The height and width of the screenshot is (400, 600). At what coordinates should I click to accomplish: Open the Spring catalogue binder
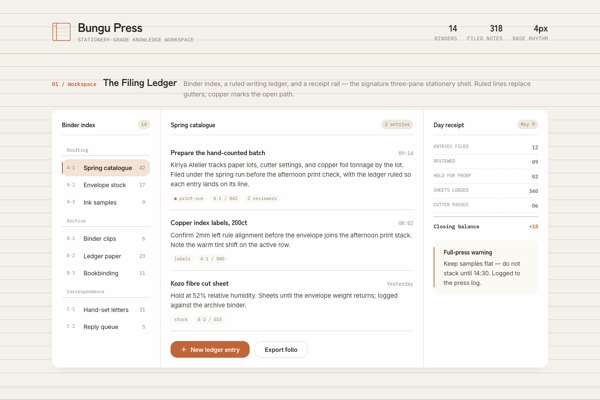[x=106, y=168]
